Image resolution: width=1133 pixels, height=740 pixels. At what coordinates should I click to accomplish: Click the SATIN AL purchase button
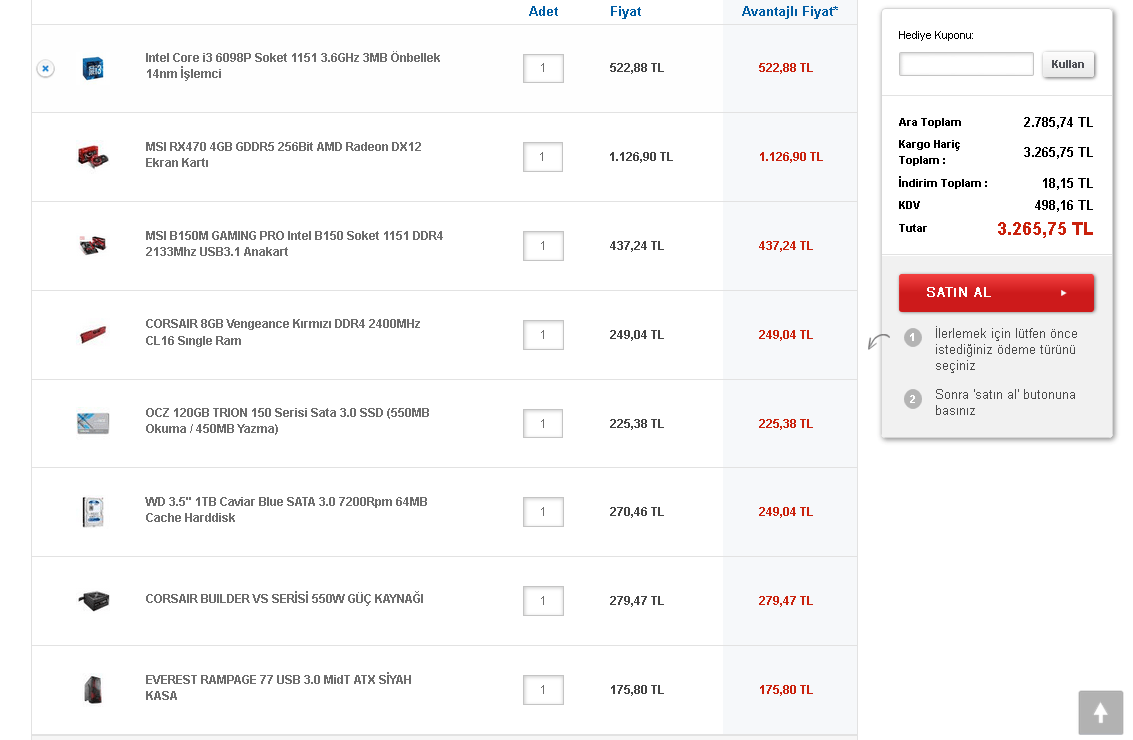coord(996,293)
